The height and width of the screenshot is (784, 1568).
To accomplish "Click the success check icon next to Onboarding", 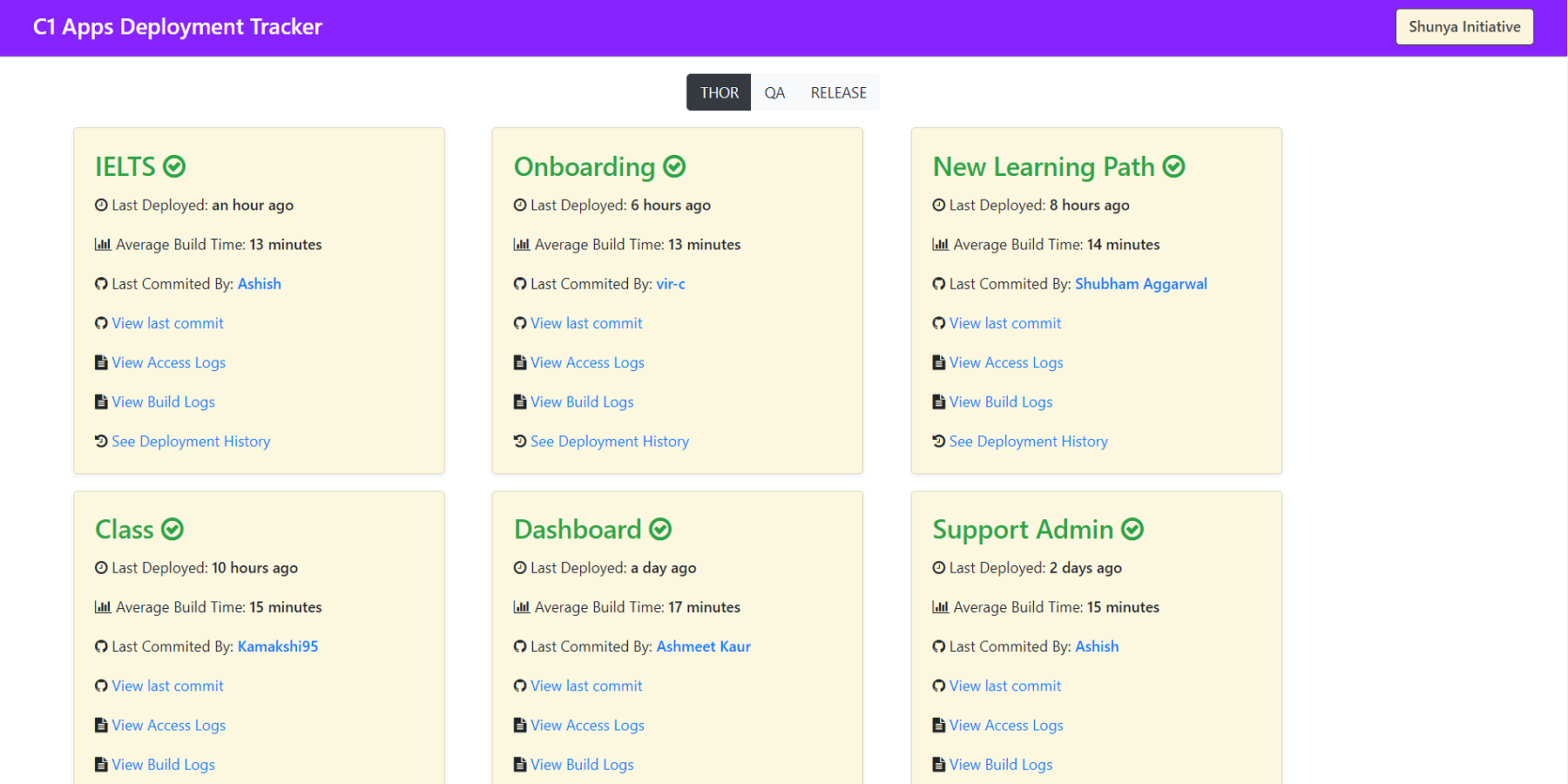I will pos(674,166).
